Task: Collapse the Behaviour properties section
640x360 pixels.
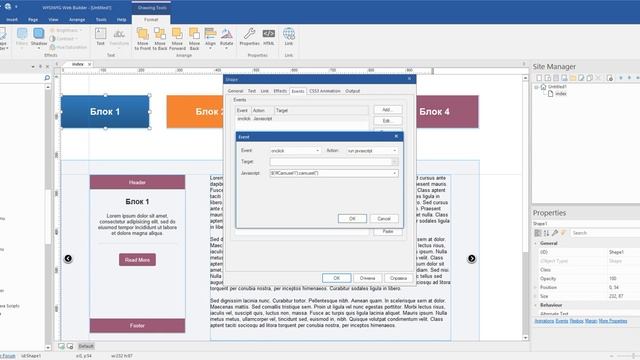Action: pos(536,305)
